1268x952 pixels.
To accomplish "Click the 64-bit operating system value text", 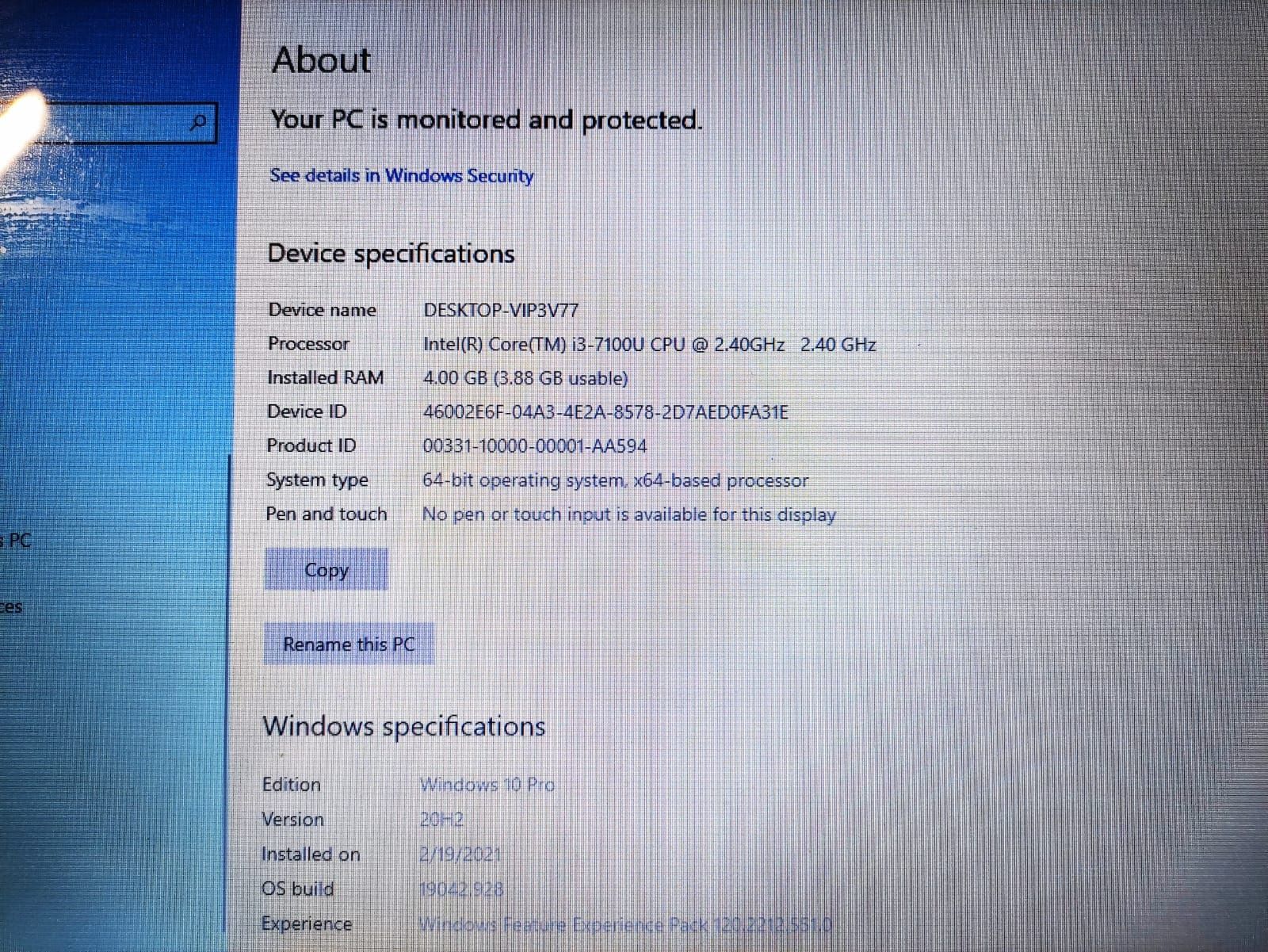I will [x=615, y=480].
